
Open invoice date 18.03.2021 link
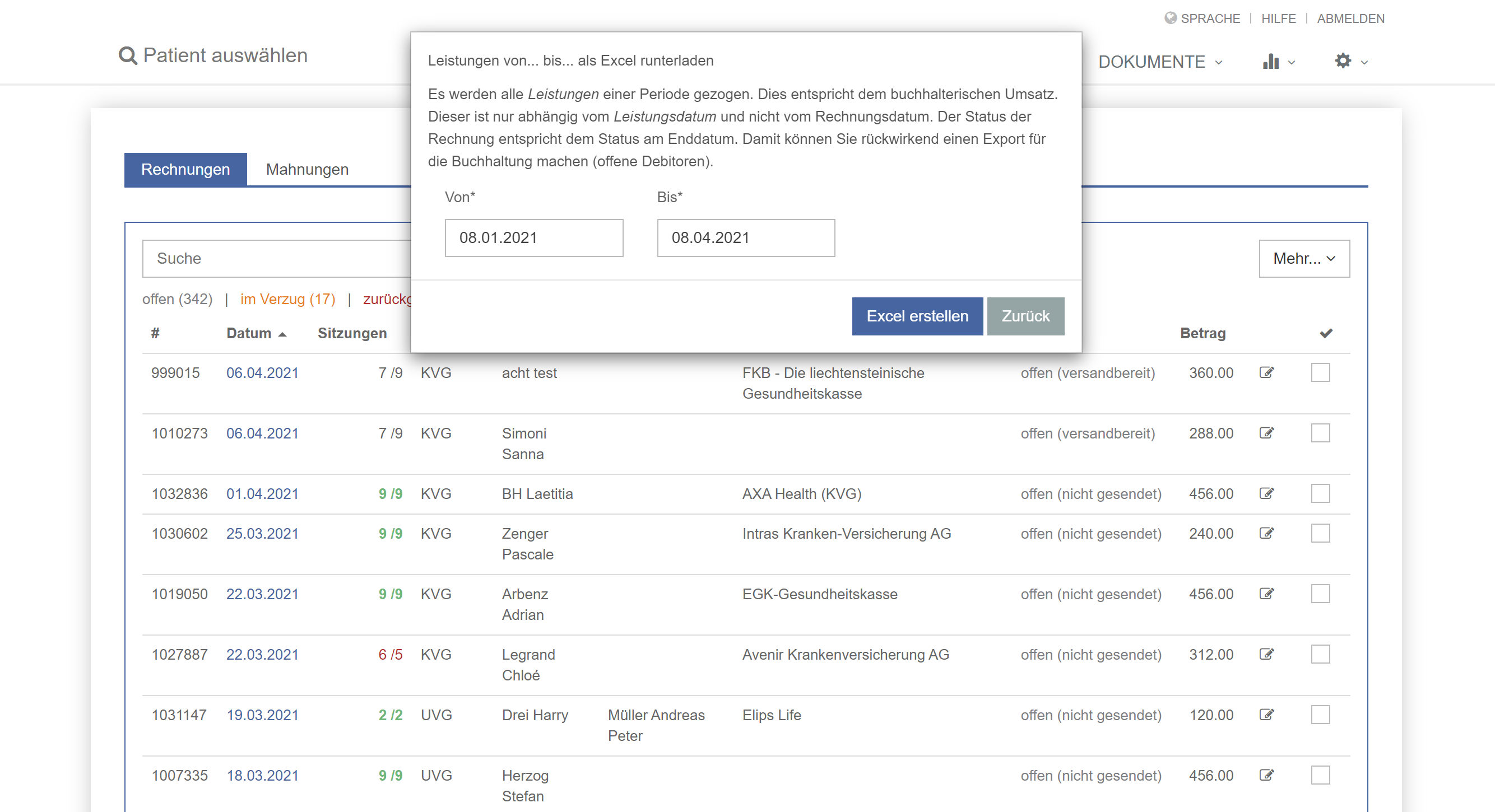tap(262, 776)
